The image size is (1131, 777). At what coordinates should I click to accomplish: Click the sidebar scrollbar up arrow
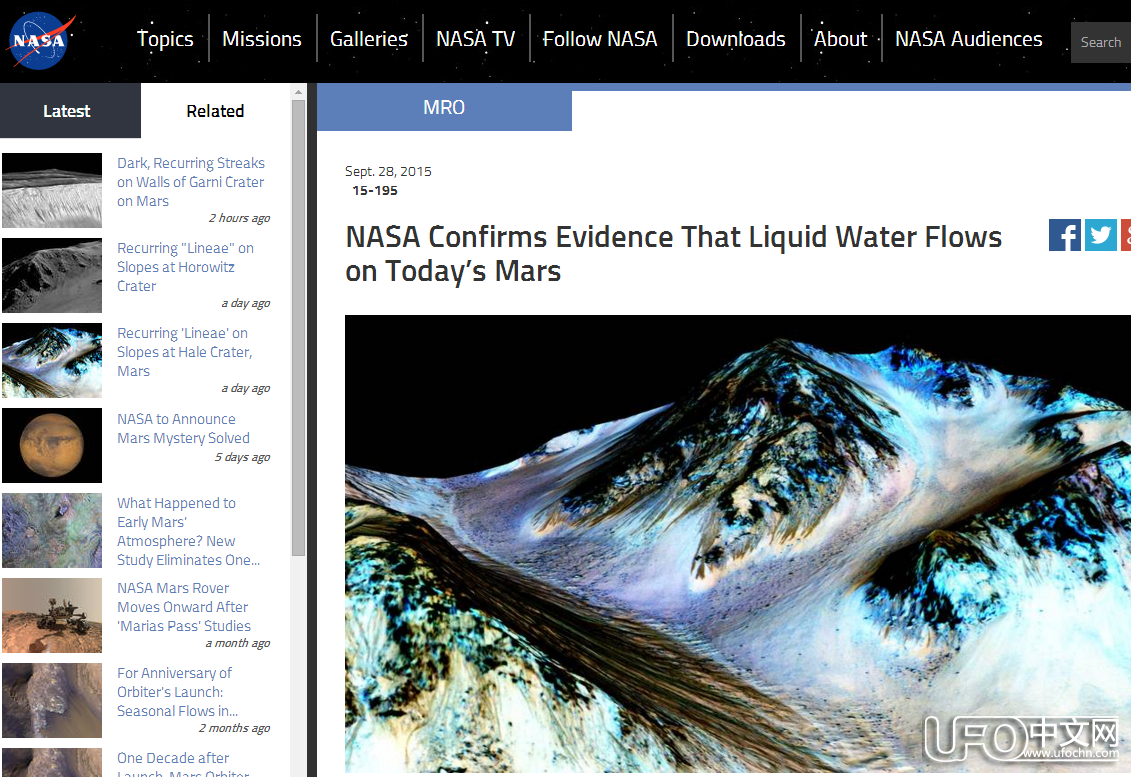tap(298, 92)
